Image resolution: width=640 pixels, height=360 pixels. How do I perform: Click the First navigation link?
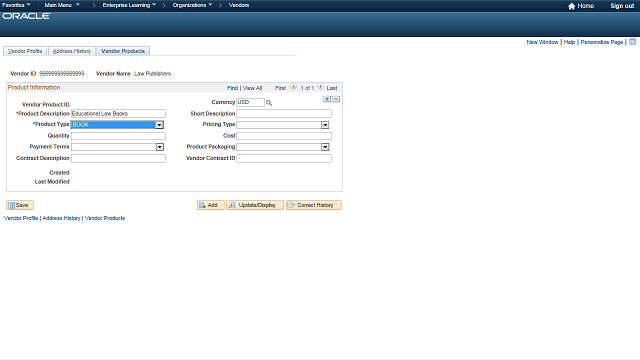click(x=280, y=88)
